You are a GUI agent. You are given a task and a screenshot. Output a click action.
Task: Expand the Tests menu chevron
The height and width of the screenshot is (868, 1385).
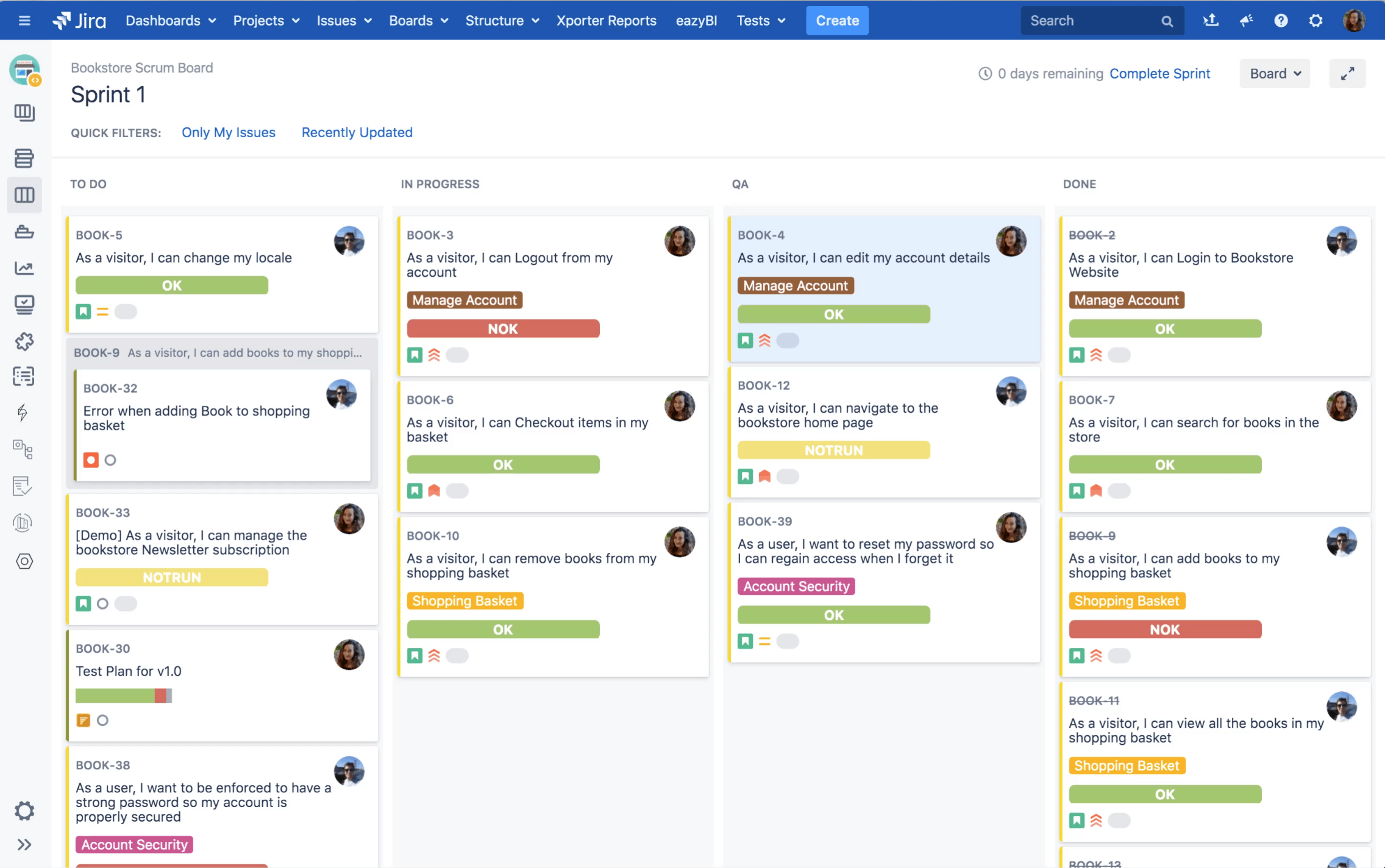coord(783,20)
